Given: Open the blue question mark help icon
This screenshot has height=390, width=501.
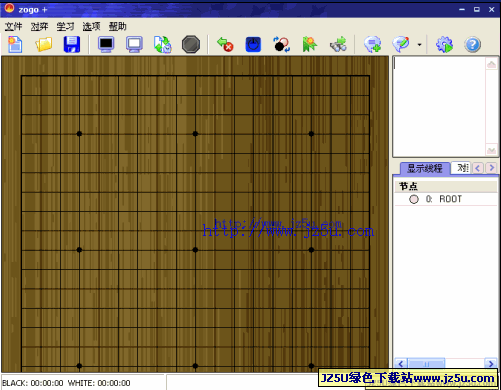Looking at the screenshot, I should coord(473,44).
